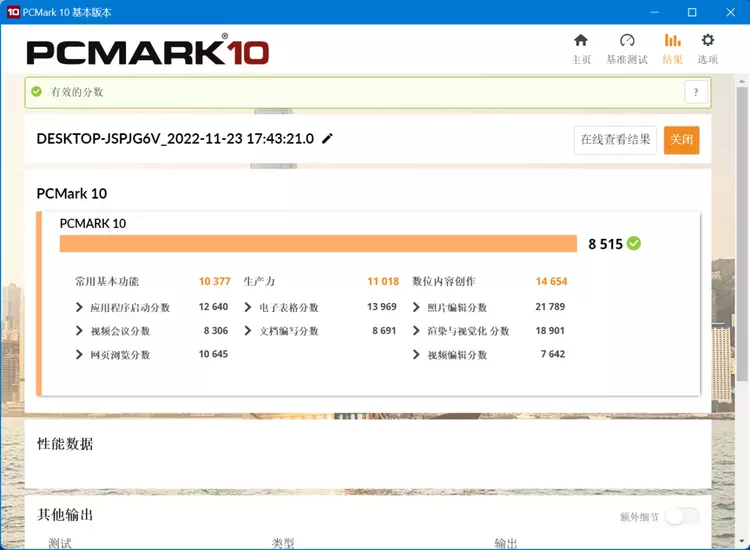Click the 输出 column header
The image size is (750, 550).
(x=506, y=543)
